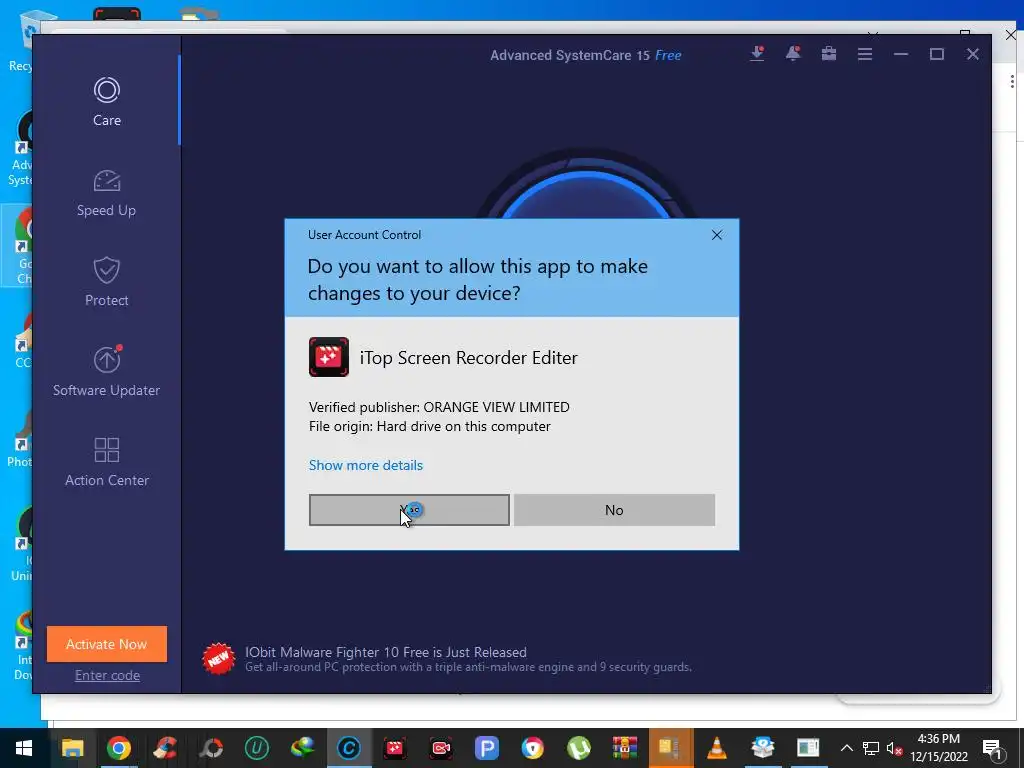The width and height of the screenshot is (1024, 768).
Task: Open the hamburger menu in Advanced SystemCare
Action: pyautogui.click(x=865, y=54)
